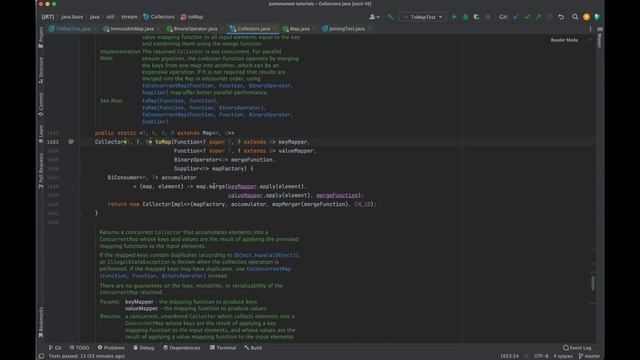Click the Git update project icon

[x=516, y=17]
